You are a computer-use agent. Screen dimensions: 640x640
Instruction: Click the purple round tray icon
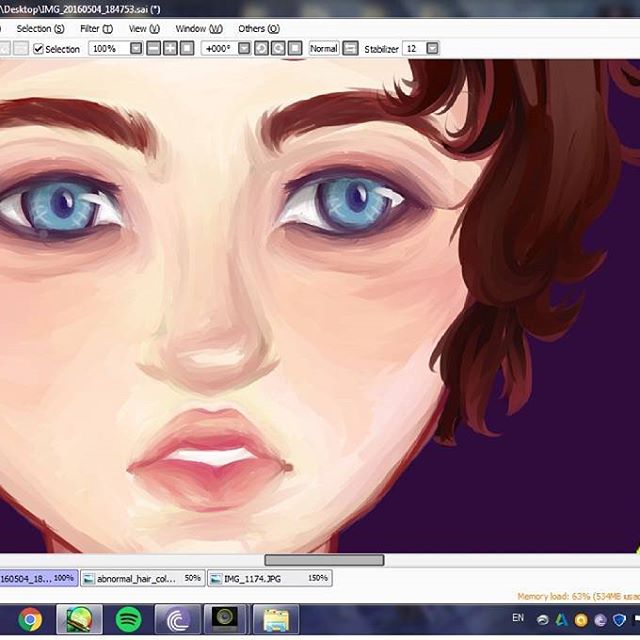[600, 620]
